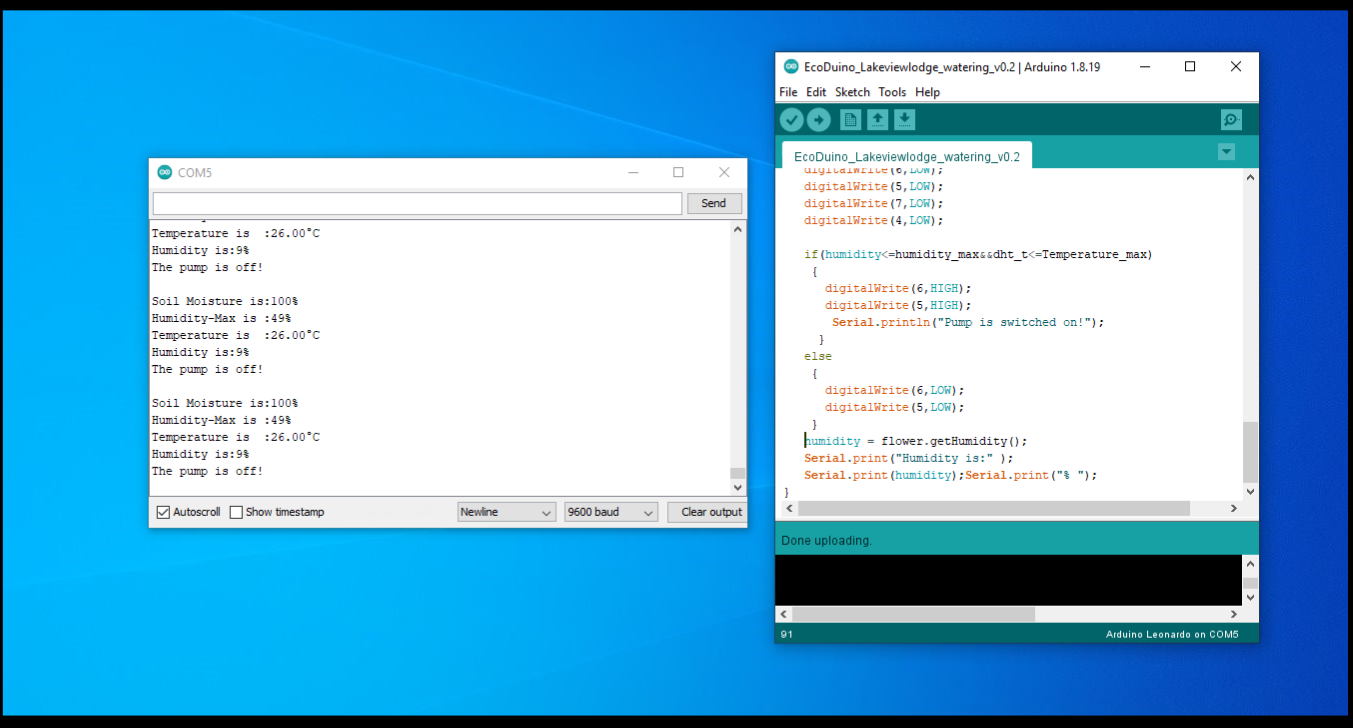Click line number 91 in status bar
The height and width of the screenshot is (728, 1353).
coord(787,634)
